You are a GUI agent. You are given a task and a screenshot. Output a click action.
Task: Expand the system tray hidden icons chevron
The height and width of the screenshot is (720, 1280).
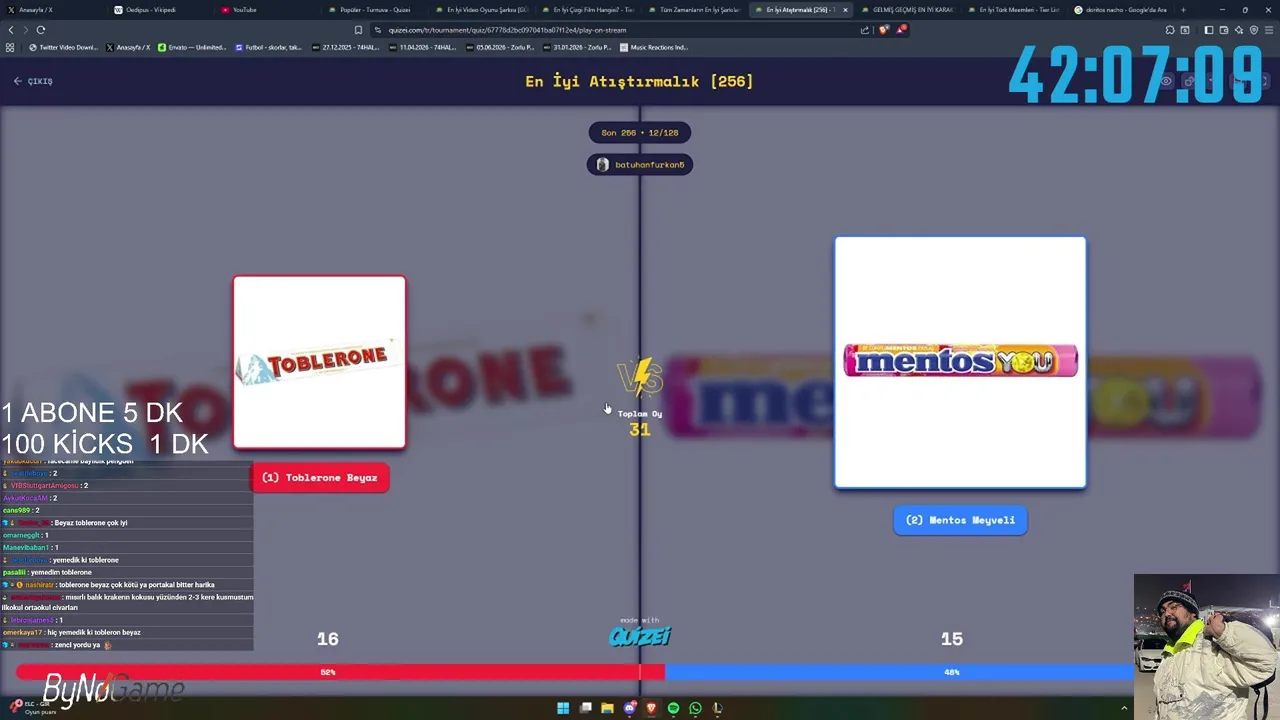tap(1124, 708)
